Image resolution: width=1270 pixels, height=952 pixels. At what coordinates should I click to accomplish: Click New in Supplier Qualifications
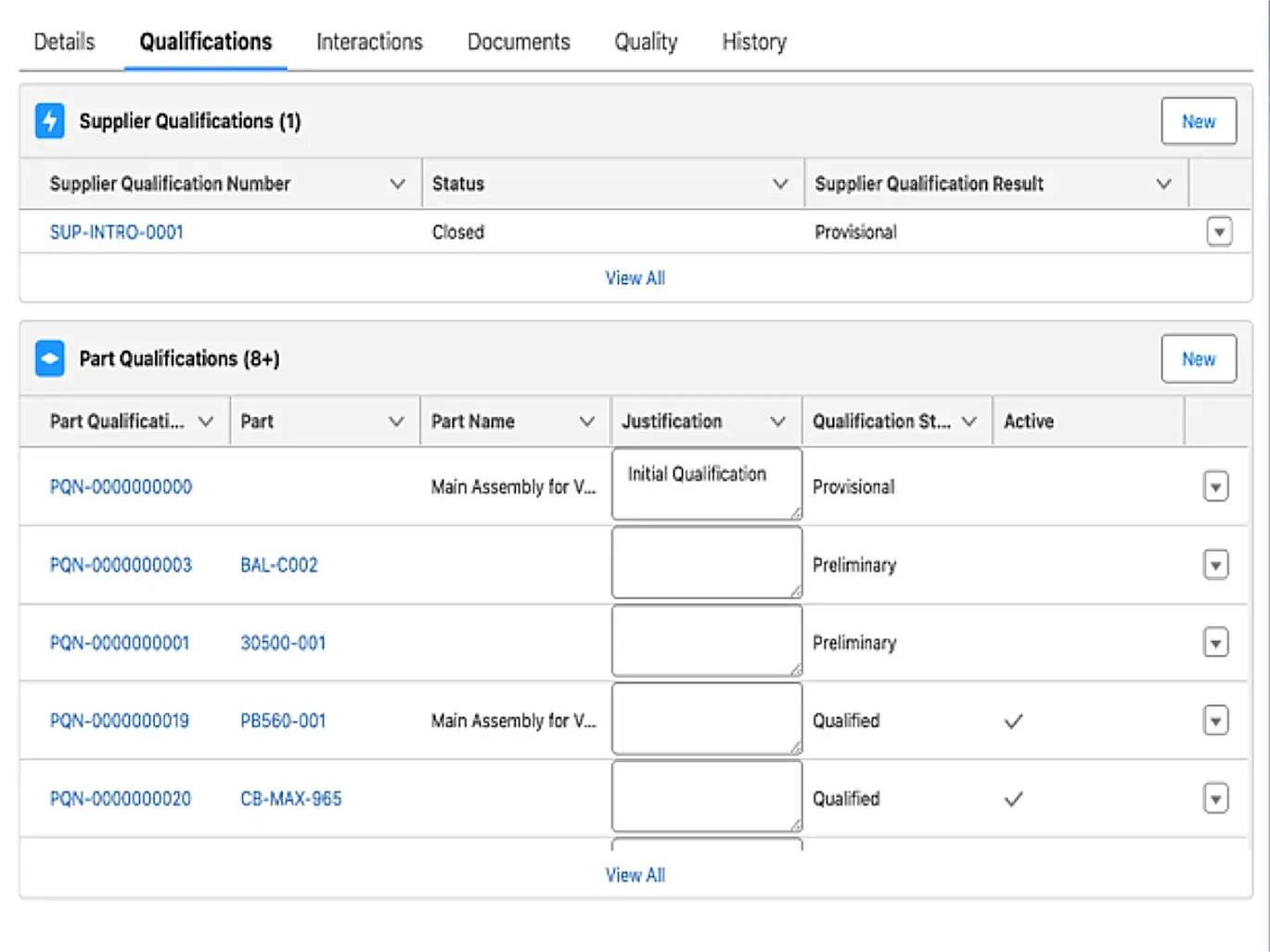pyautogui.click(x=1199, y=122)
